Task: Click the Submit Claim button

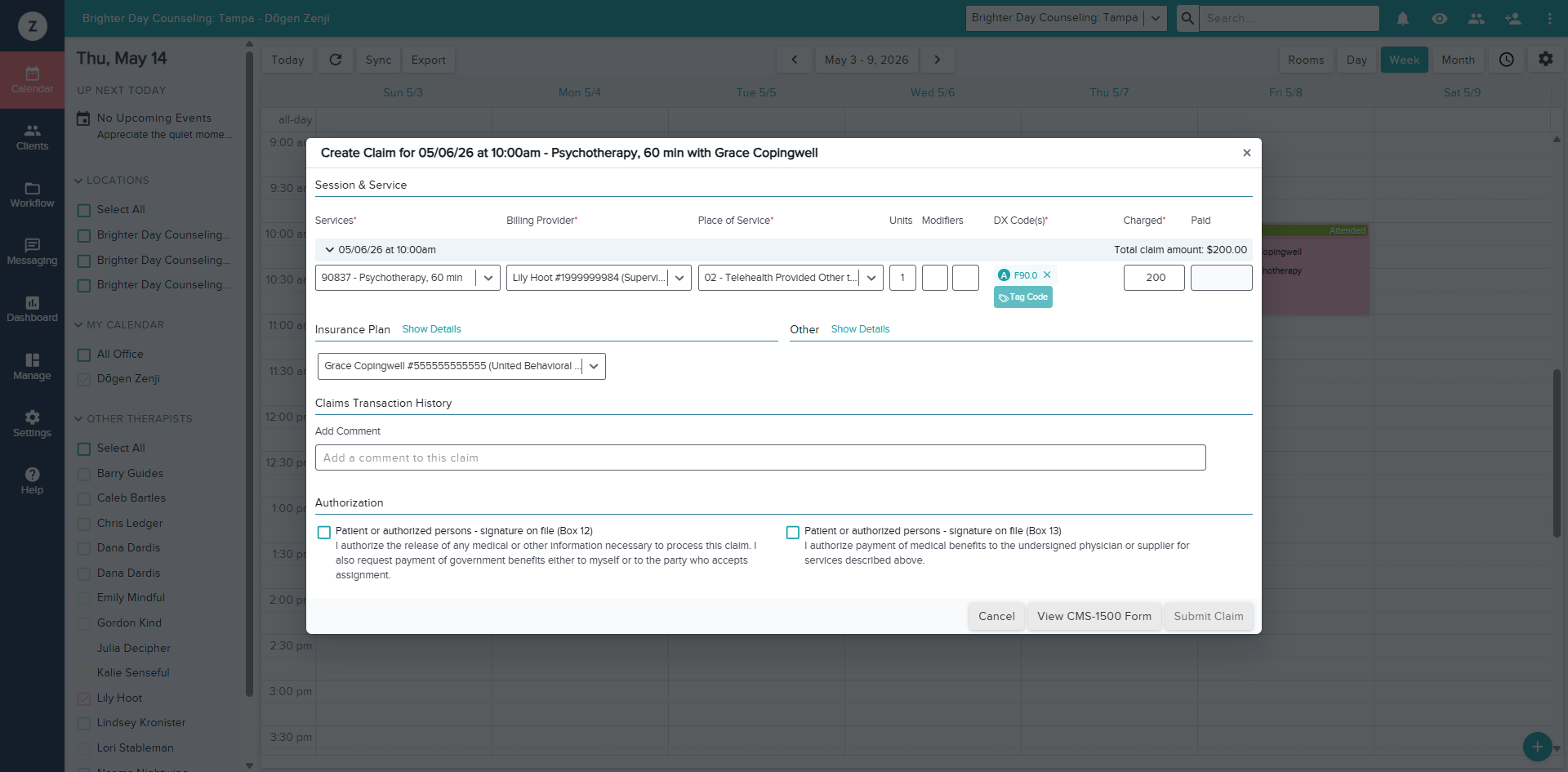Action: pos(1209,616)
